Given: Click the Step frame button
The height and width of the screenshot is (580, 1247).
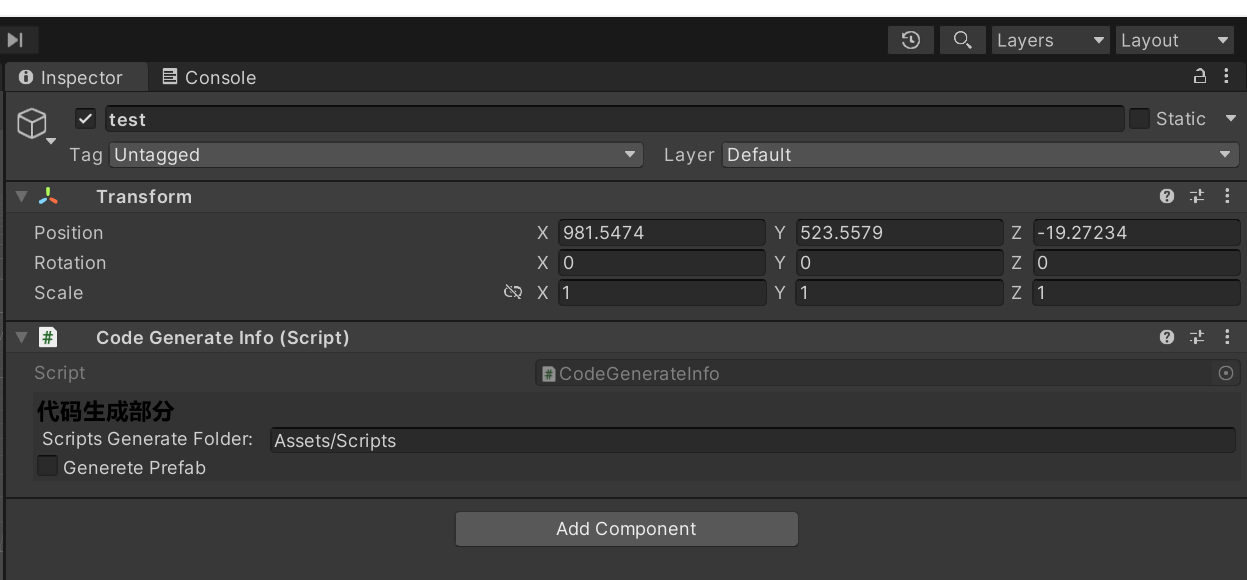Looking at the screenshot, I should click(15, 40).
